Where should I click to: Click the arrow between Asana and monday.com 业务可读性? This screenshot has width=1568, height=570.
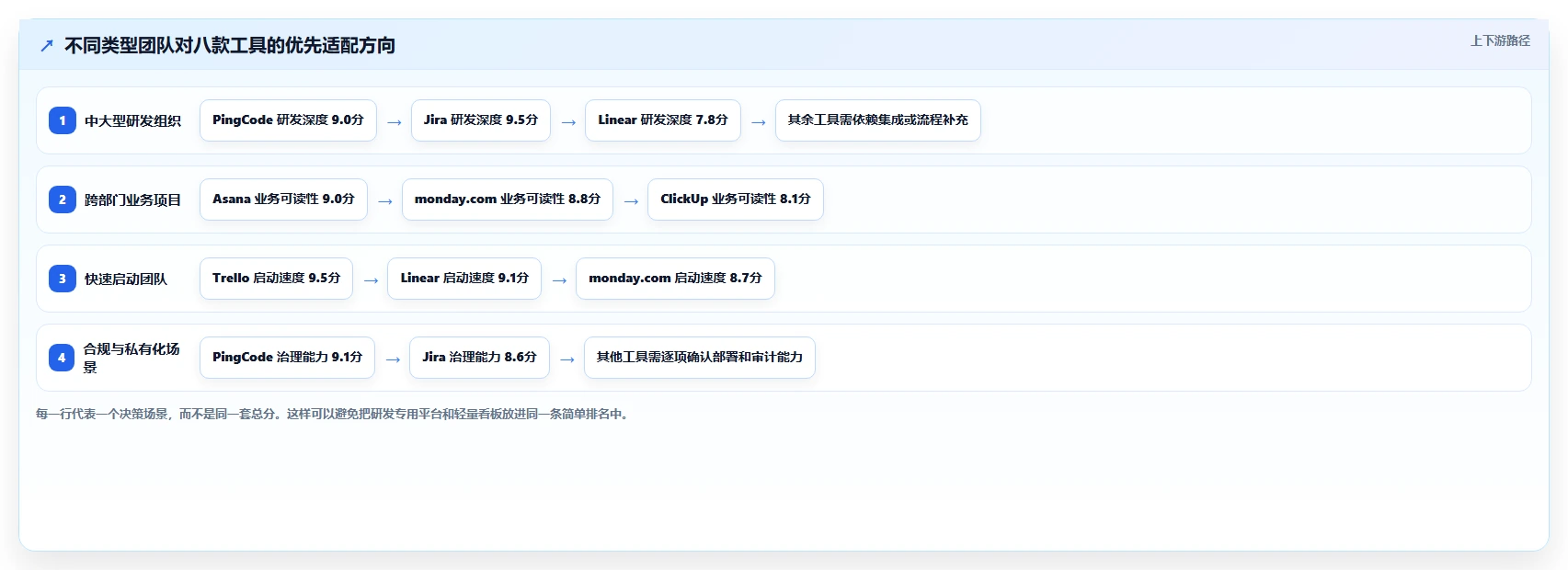(x=385, y=201)
